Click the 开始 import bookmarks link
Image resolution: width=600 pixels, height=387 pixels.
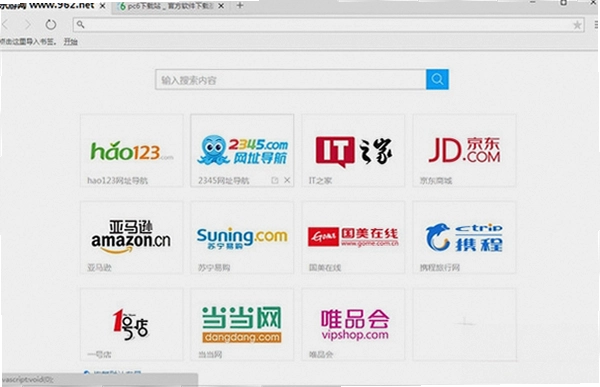[x=70, y=41]
